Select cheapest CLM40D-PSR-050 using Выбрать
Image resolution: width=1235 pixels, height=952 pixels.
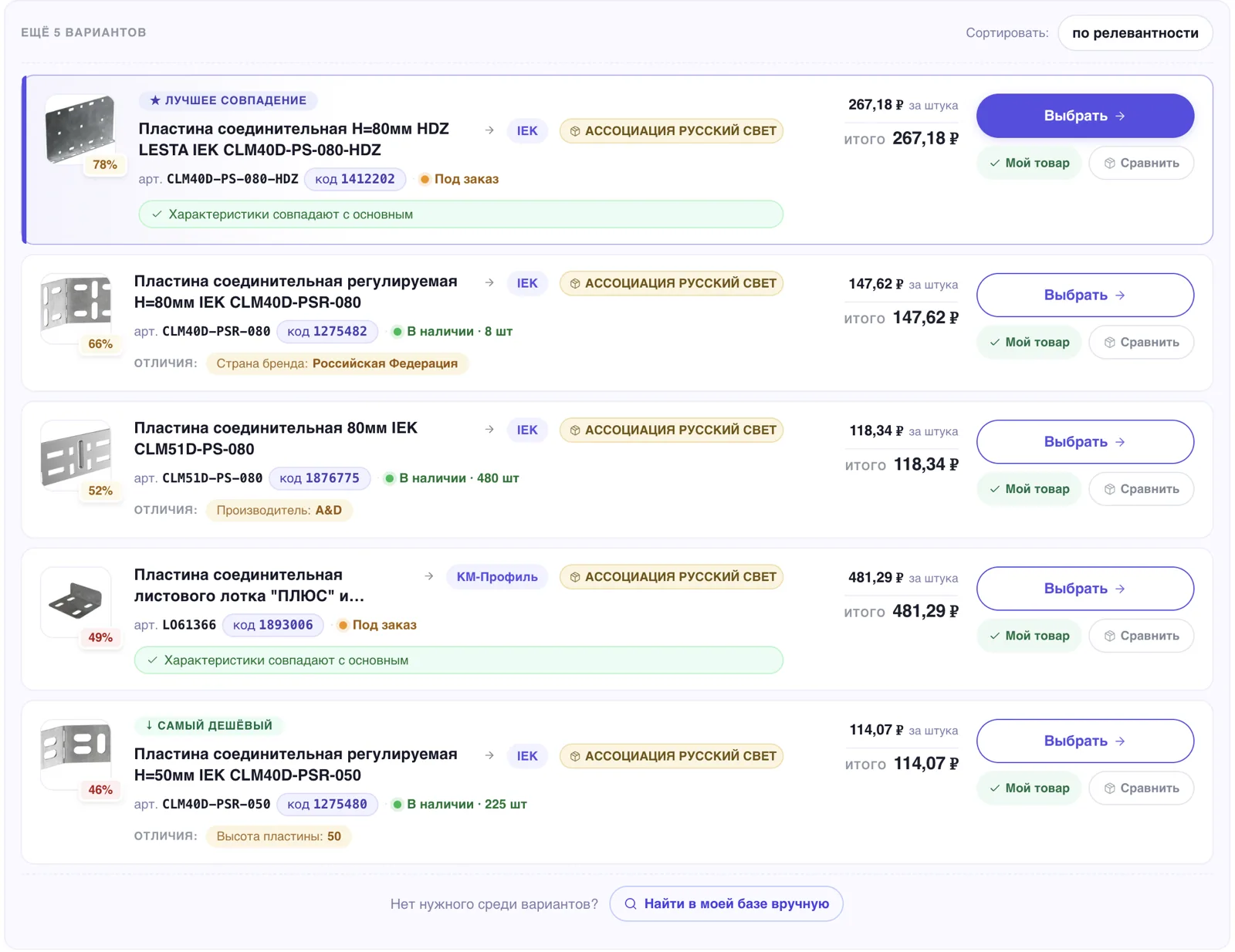coord(1084,741)
